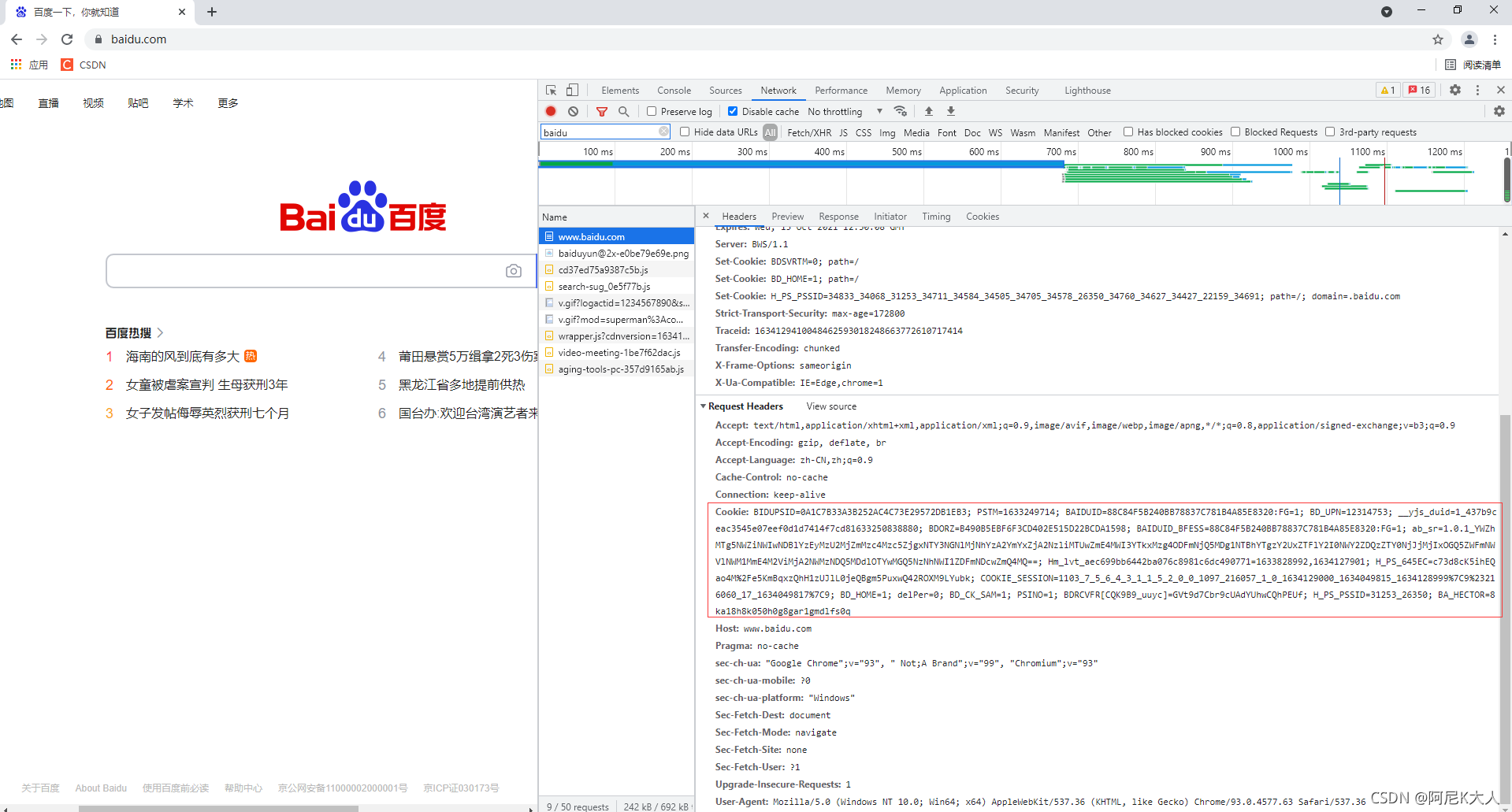Open the apps shortcut in bookmarks bar

(29, 65)
